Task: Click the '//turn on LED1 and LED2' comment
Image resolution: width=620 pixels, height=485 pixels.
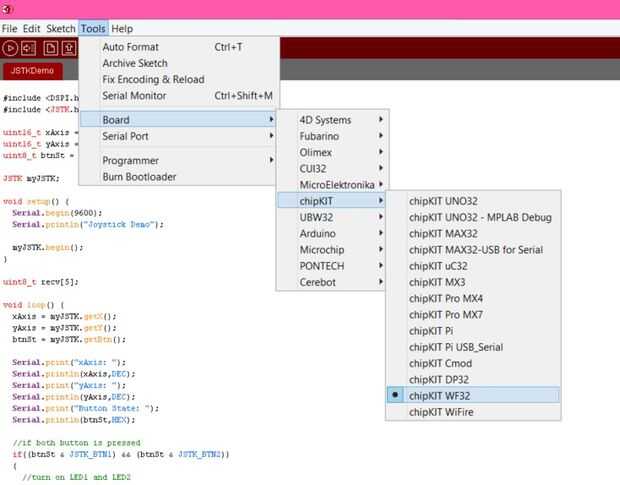Action: tap(76, 477)
